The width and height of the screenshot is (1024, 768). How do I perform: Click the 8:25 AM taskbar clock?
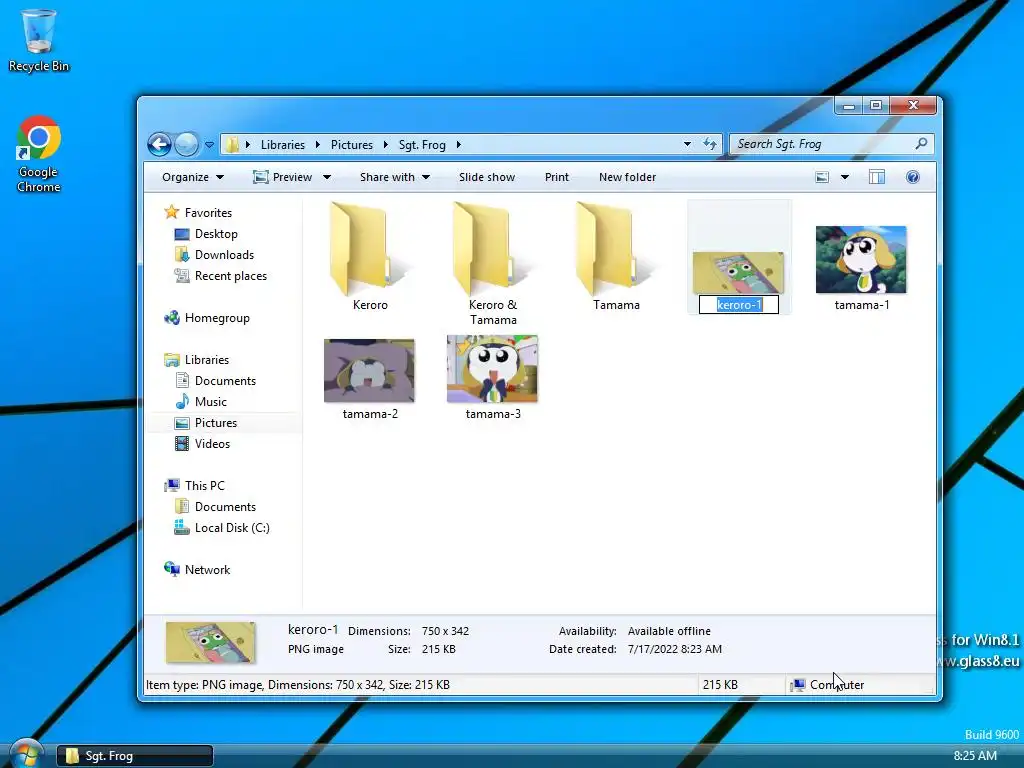975,756
